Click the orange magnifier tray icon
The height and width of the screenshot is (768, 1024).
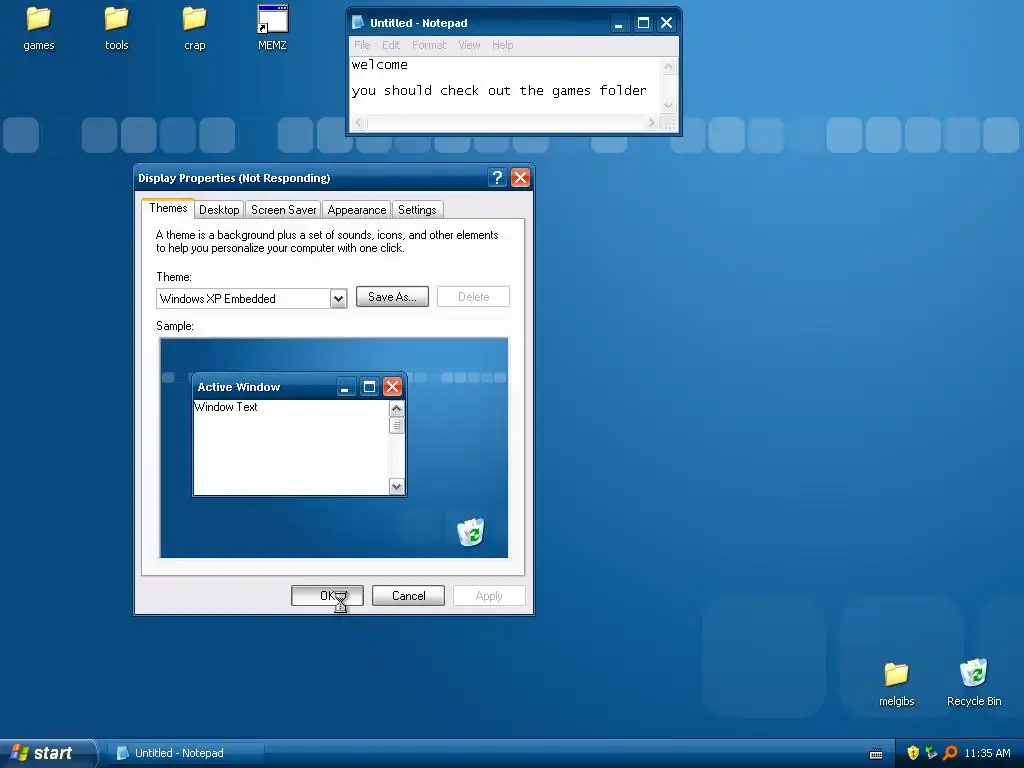[950, 753]
